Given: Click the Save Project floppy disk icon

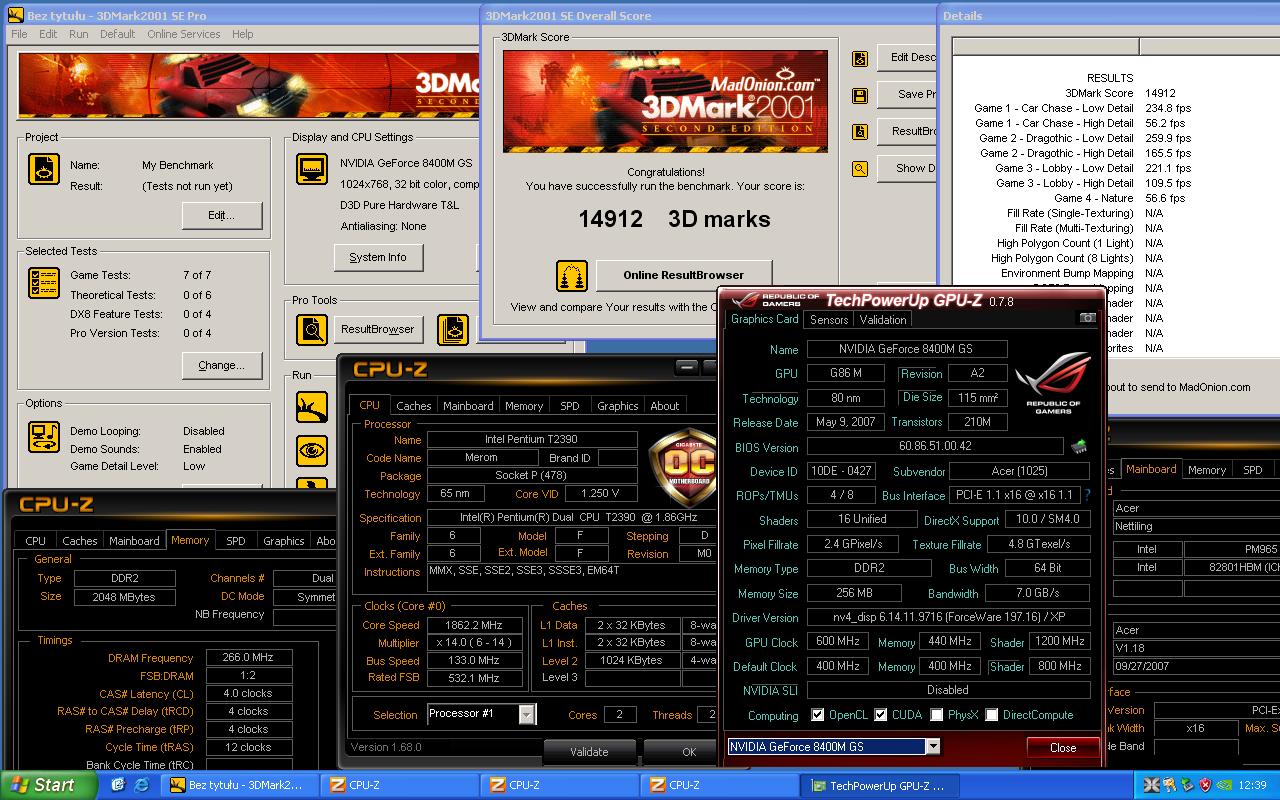Looking at the screenshot, I should tap(859, 95).
